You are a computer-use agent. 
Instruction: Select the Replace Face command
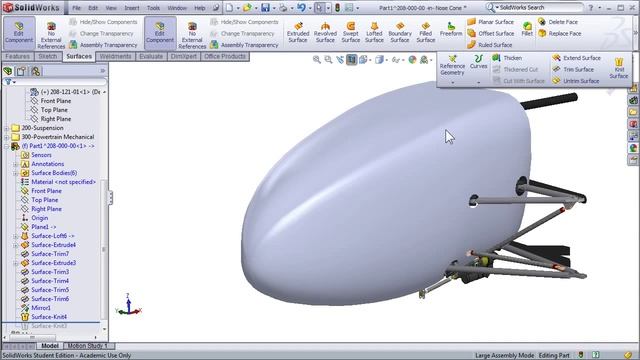[559, 33]
